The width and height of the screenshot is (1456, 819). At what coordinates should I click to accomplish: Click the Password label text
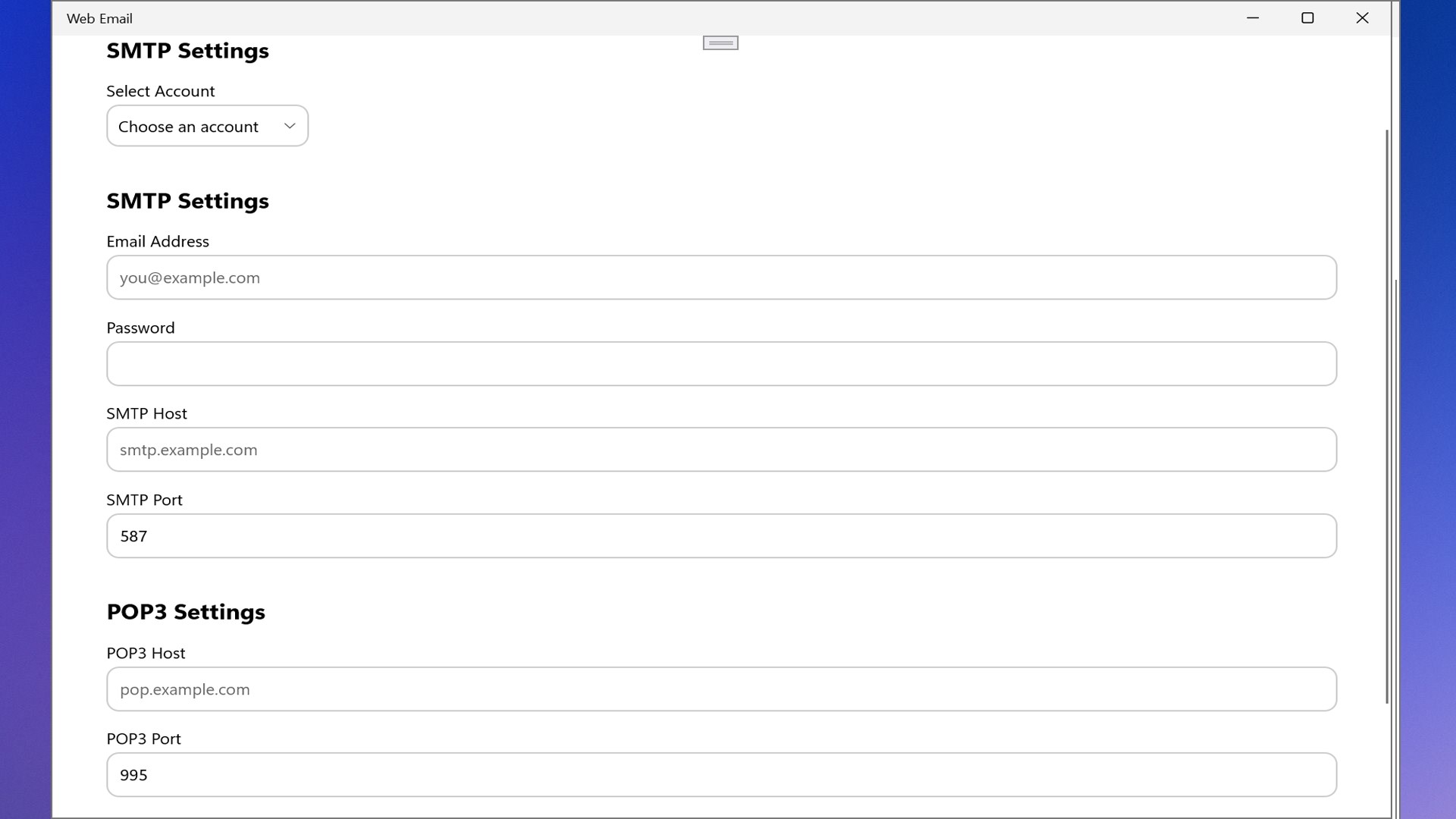click(x=140, y=328)
